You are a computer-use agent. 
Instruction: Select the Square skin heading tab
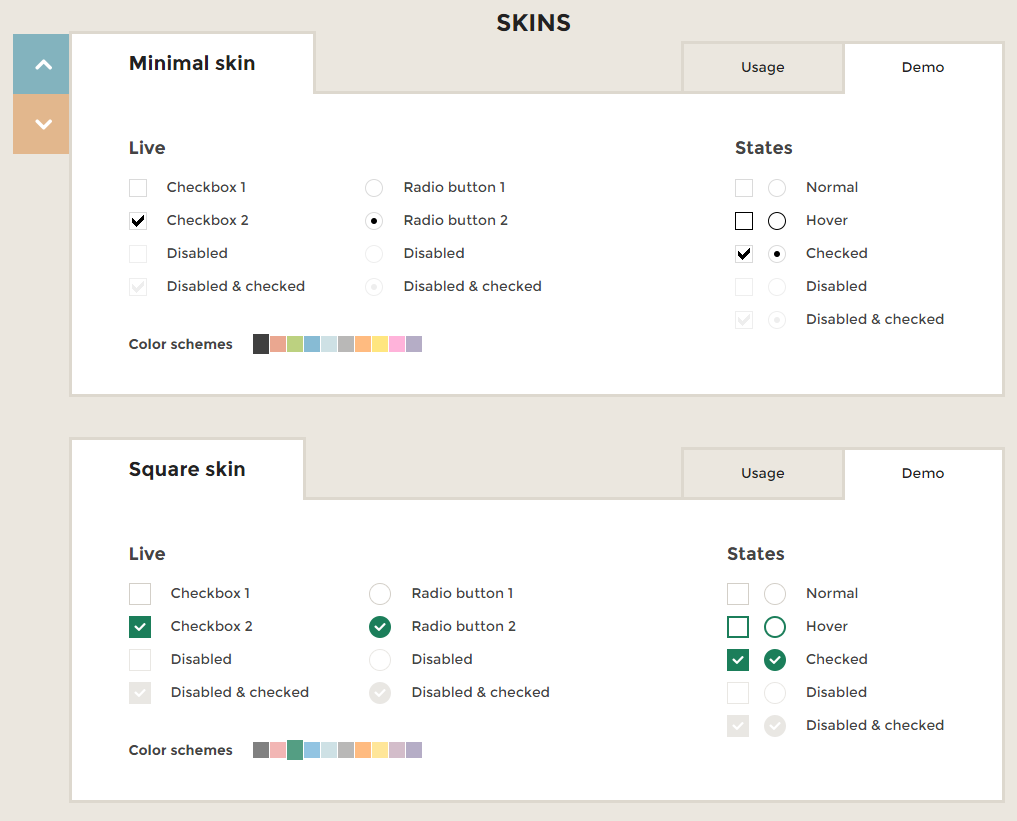[x=187, y=469]
